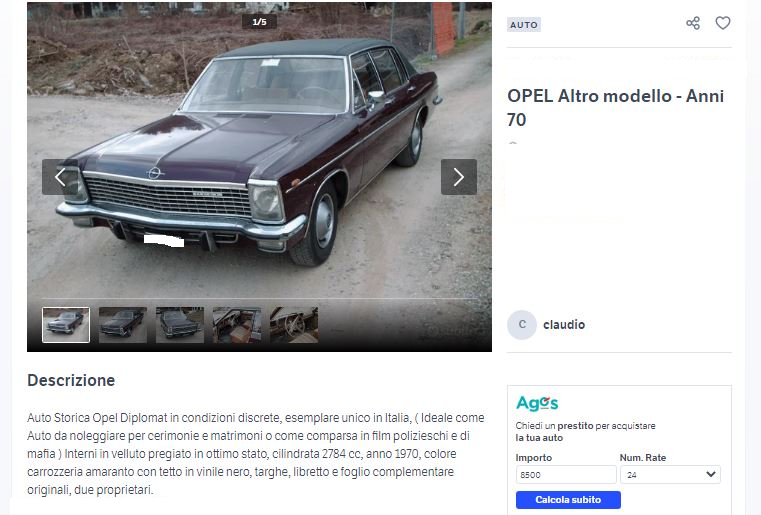761x515 pixels.
Task: Select the third car thumbnail
Action: tap(180, 325)
